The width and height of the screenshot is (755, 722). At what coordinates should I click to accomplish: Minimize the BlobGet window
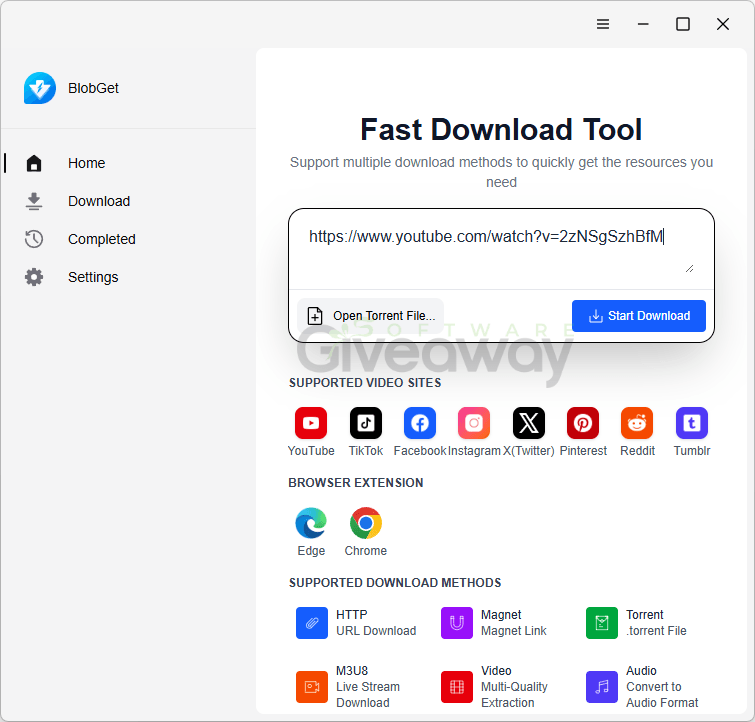point(643,24)
